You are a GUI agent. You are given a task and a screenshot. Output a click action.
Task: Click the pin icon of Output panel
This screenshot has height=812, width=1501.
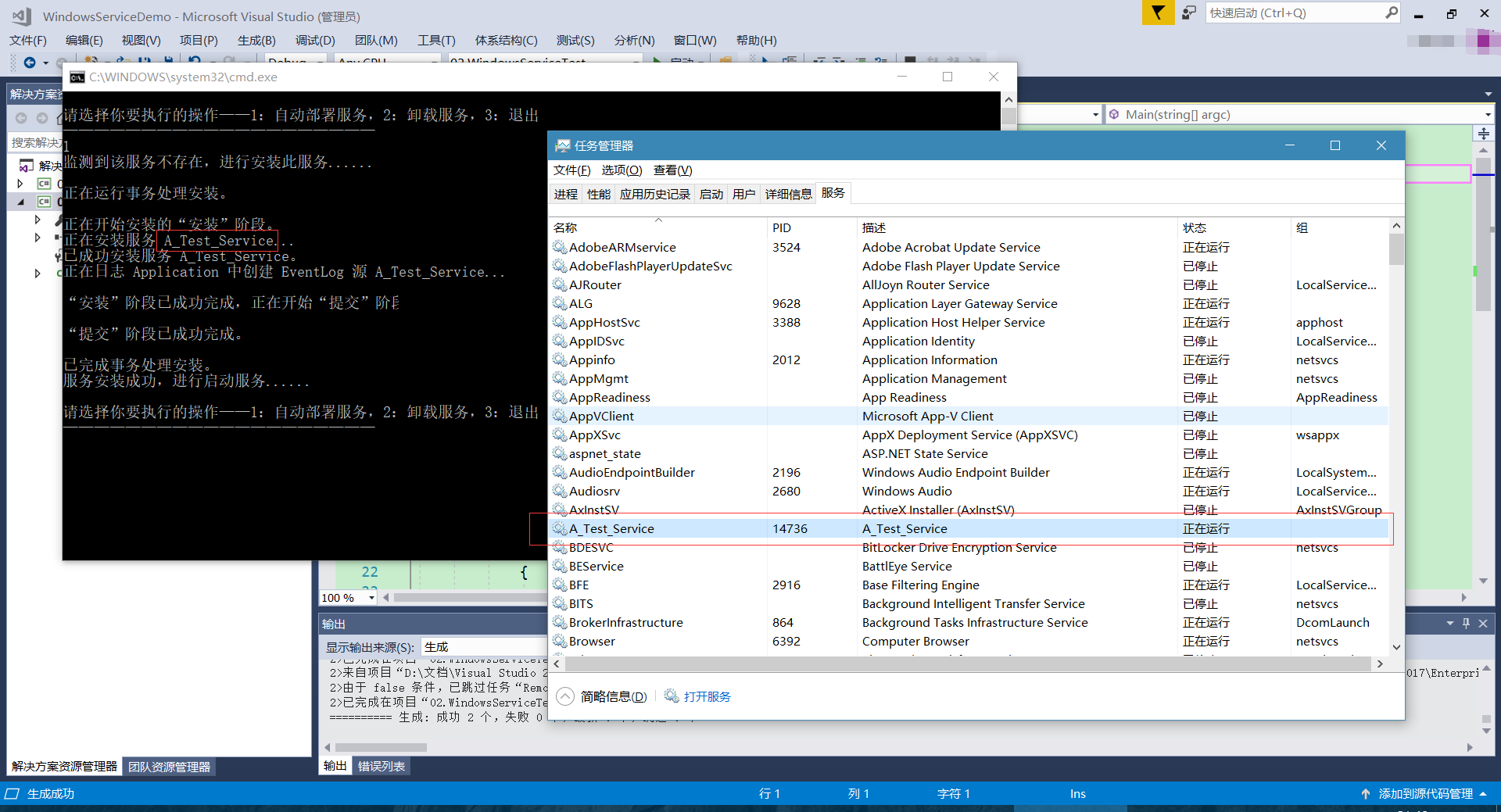[x=1466, y=623]
